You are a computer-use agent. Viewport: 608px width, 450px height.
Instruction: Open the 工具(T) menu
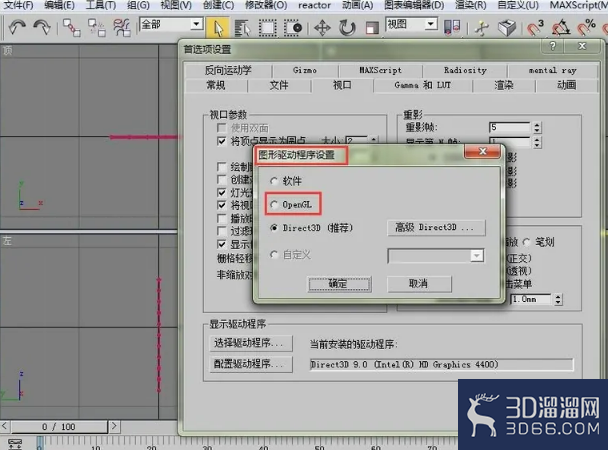pyautogui.click(x=100, y=5)
